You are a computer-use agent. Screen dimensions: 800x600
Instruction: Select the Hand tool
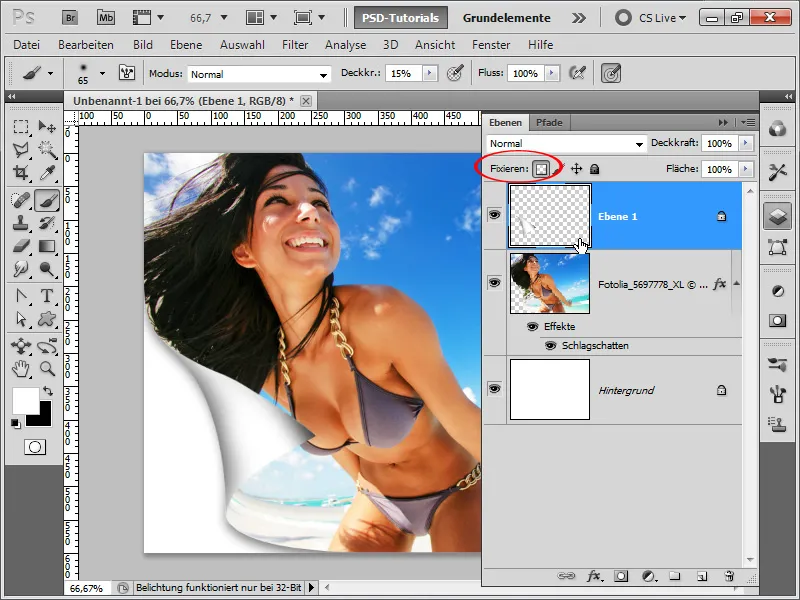[x=20, y=368]
